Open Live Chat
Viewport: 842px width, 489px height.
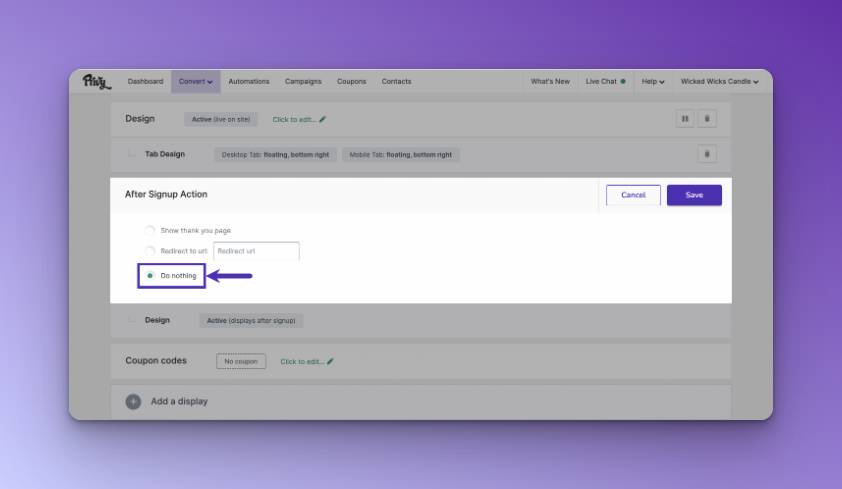(x=606, y=82)
